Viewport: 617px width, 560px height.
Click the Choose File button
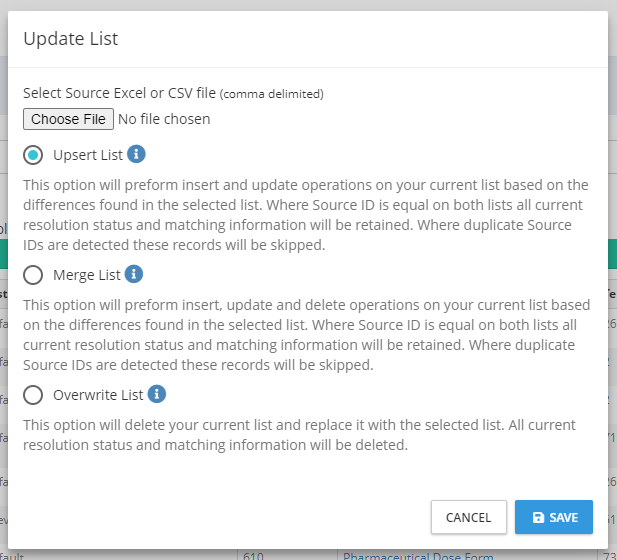[x=68, y=119]
